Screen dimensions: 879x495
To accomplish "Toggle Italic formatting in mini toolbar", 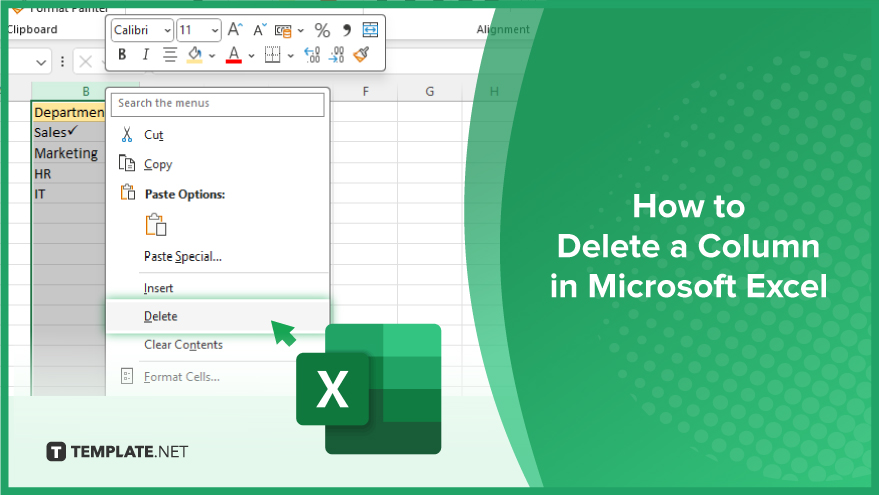I will (x=146, y=55).
